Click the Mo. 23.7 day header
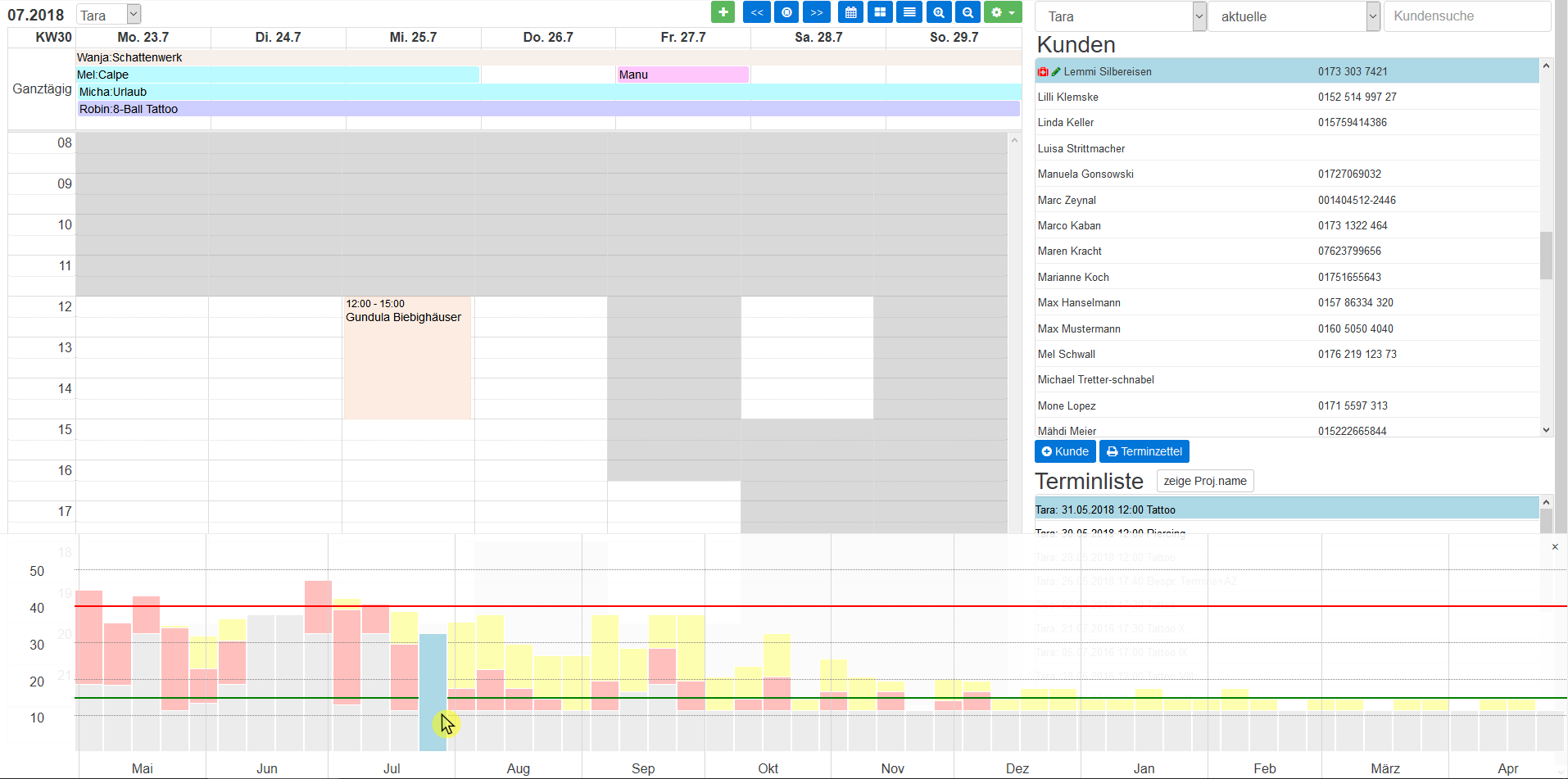This screenshot has width=1568, height=779. 143,38
